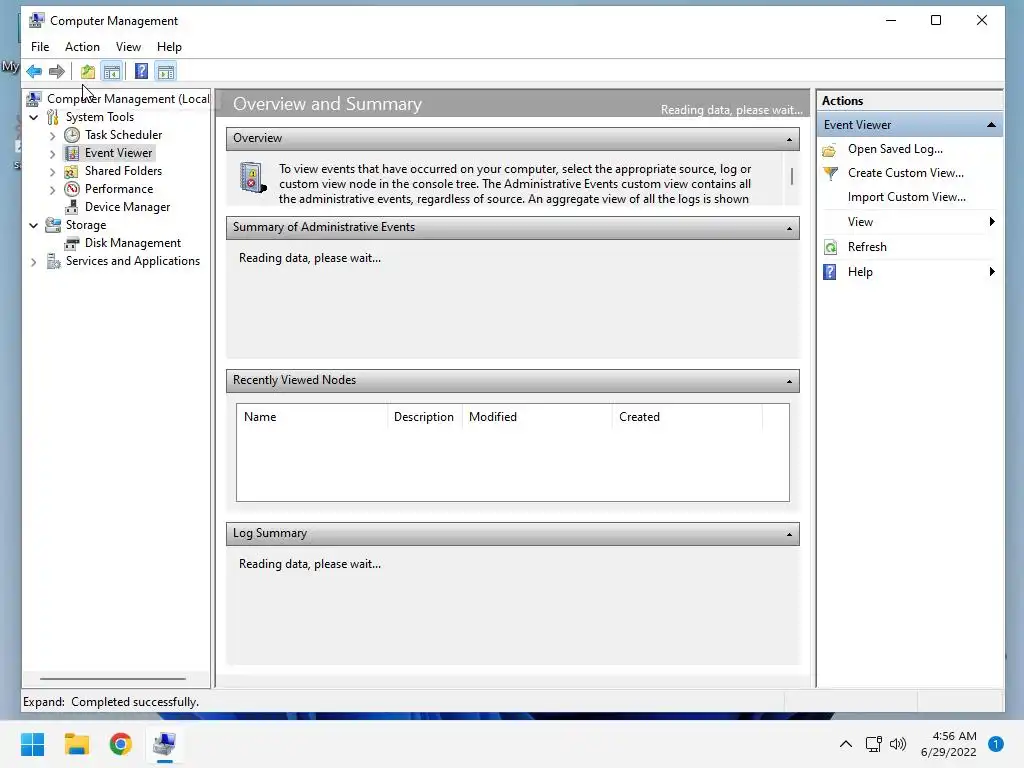Click the Disk Management drive icon
This screenshot has width=1024, height=768.
(x=72, y=243)
